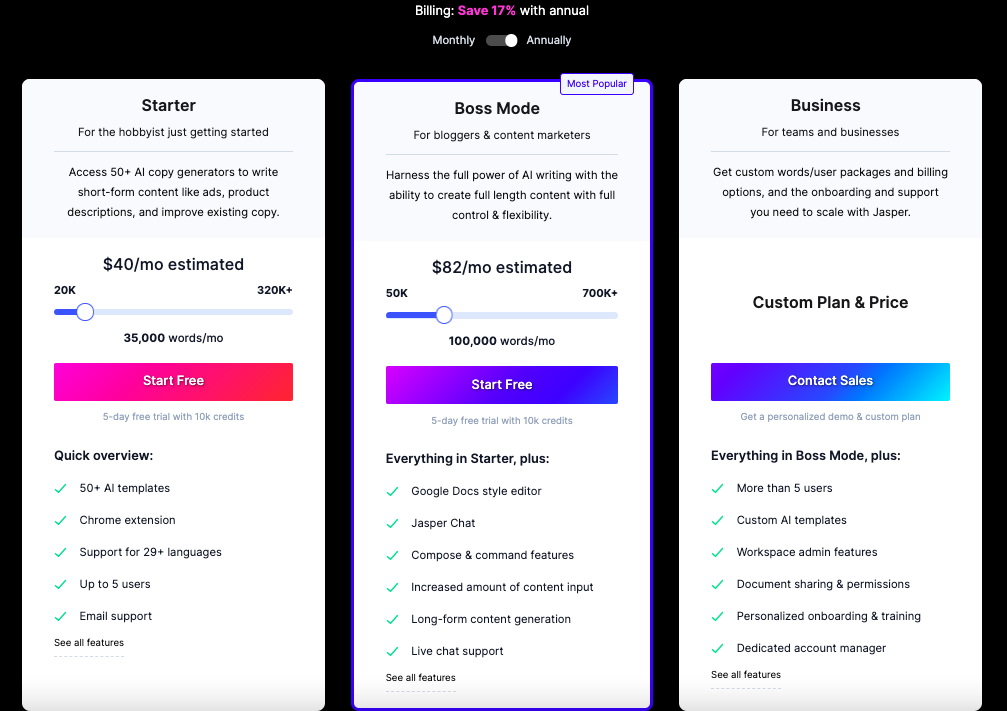The width and height of the screenshot is (1007, 711).
Task: Expand See all features under Boss Mode
Action: pyautogui.click(x=421, y=678)
